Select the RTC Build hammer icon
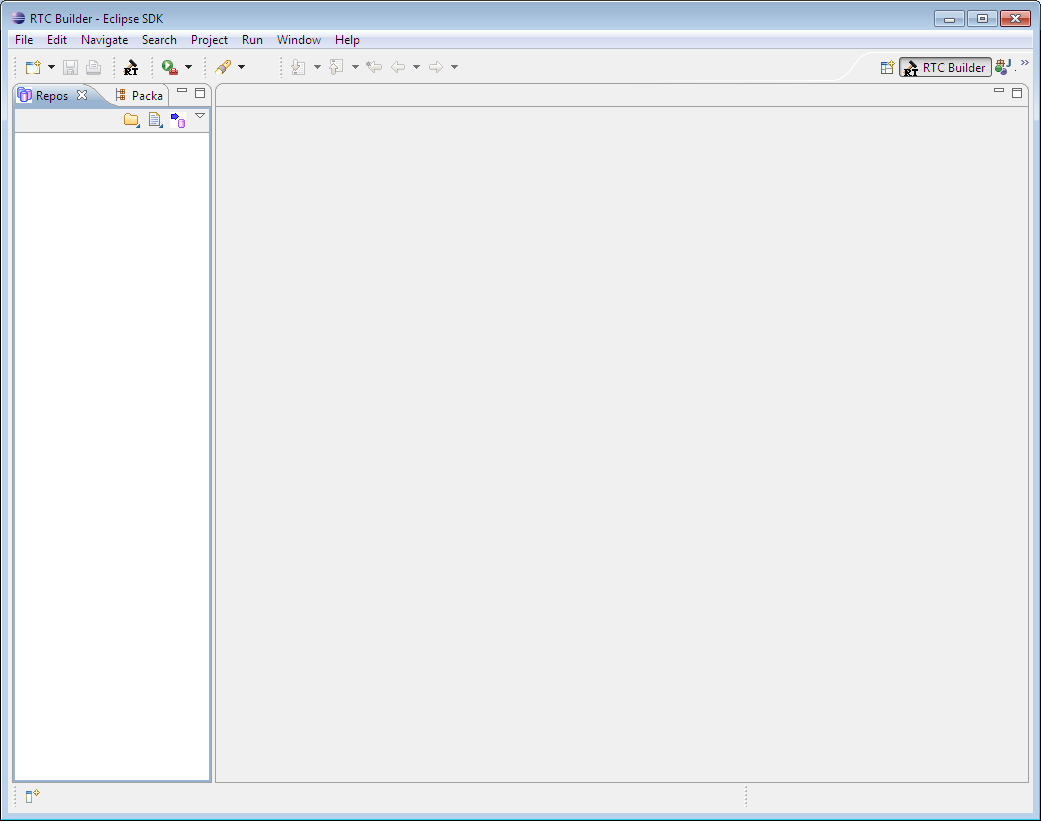Image resolution: width=1041 pixels, height=821 pixels. [130, 67]
